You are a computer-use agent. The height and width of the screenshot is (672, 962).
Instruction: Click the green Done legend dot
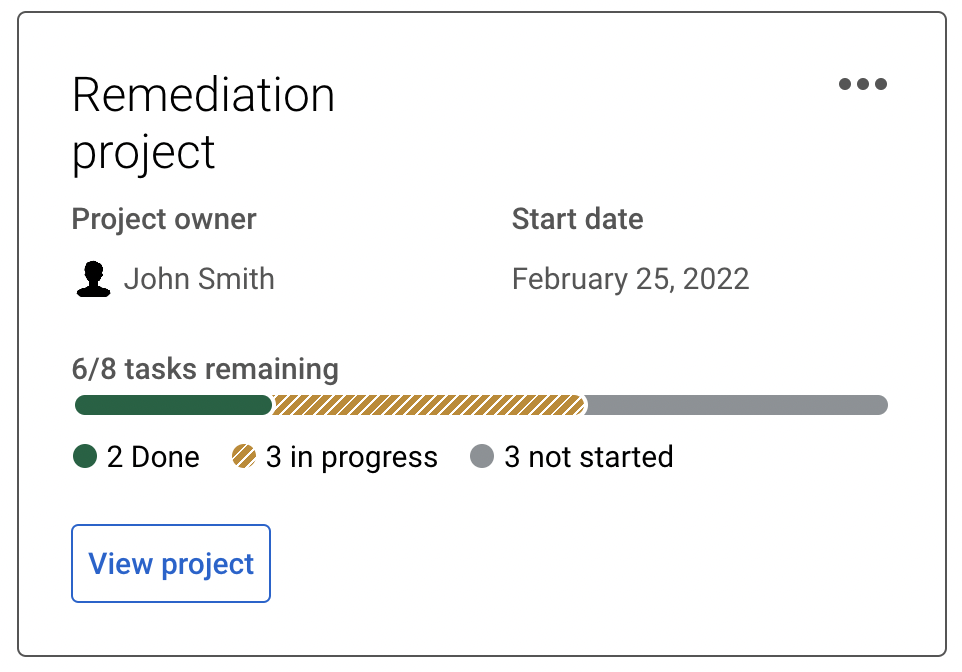pos(85,457)
